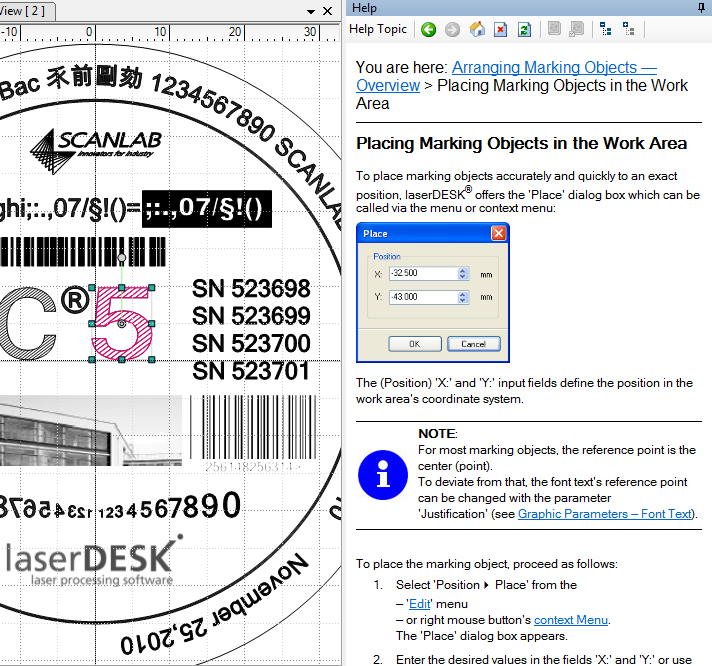Stop loading with the red X page icon
712x666 pixels.
[x=500, y=30]
